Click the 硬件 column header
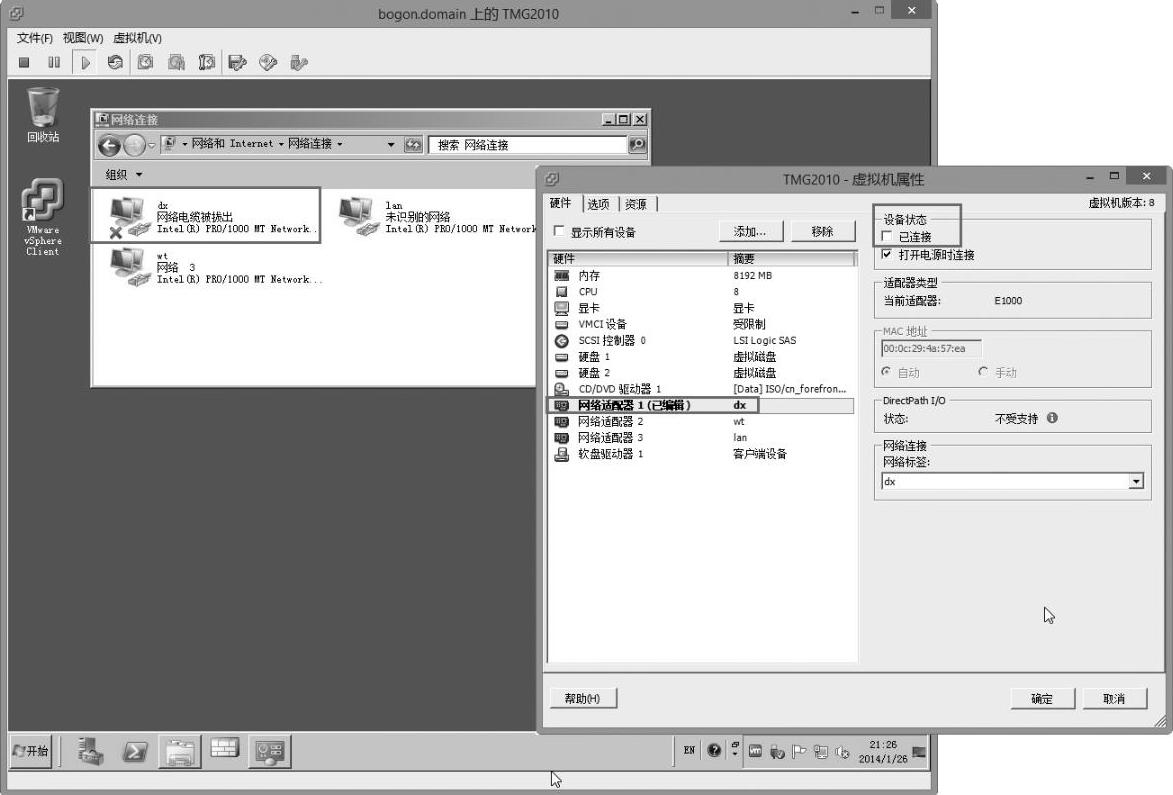1173x795 pixels. point(639,259)
